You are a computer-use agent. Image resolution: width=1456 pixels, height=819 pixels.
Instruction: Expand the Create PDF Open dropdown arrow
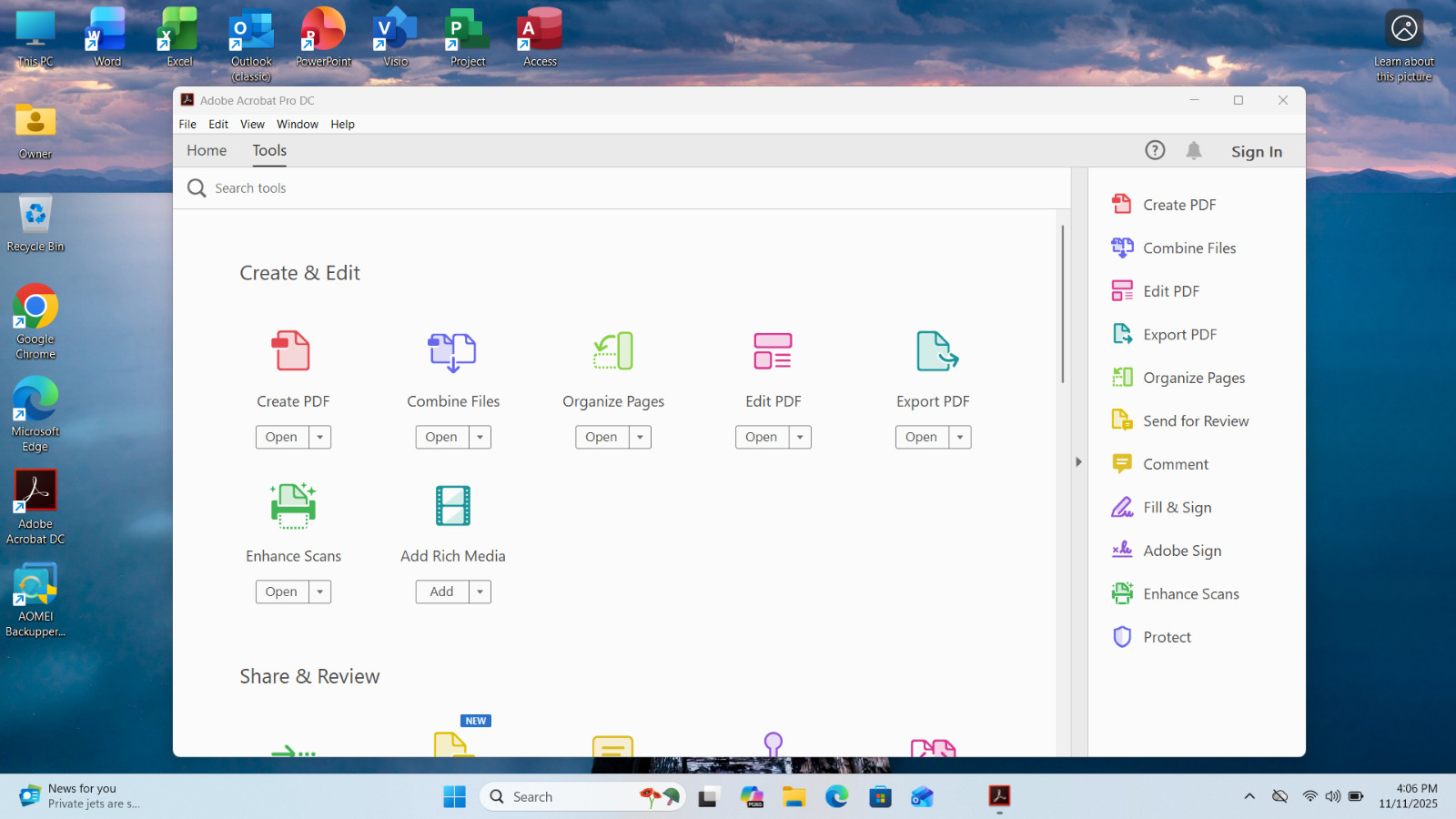(319, 437)
